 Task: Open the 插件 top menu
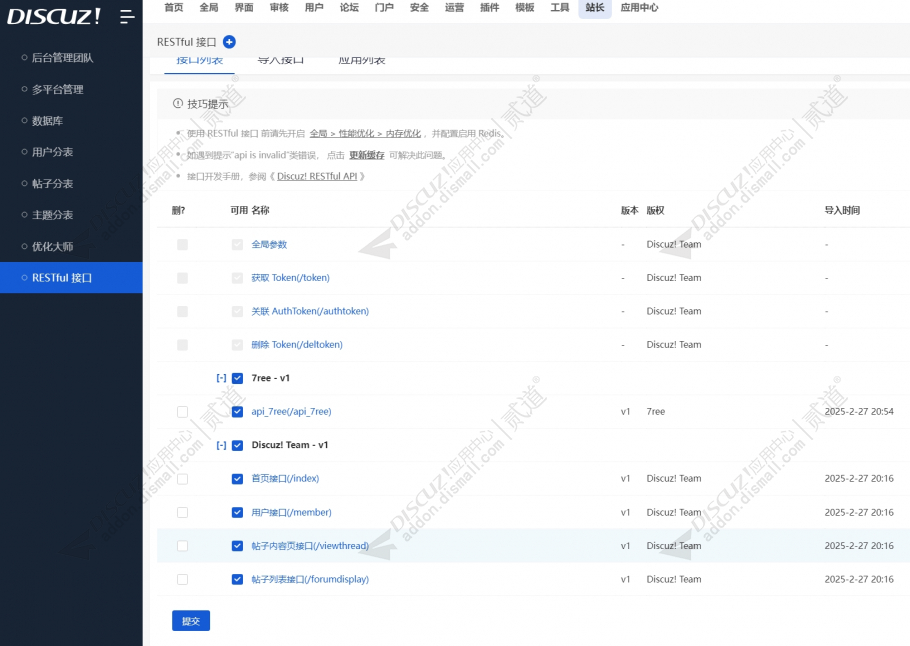489,8
